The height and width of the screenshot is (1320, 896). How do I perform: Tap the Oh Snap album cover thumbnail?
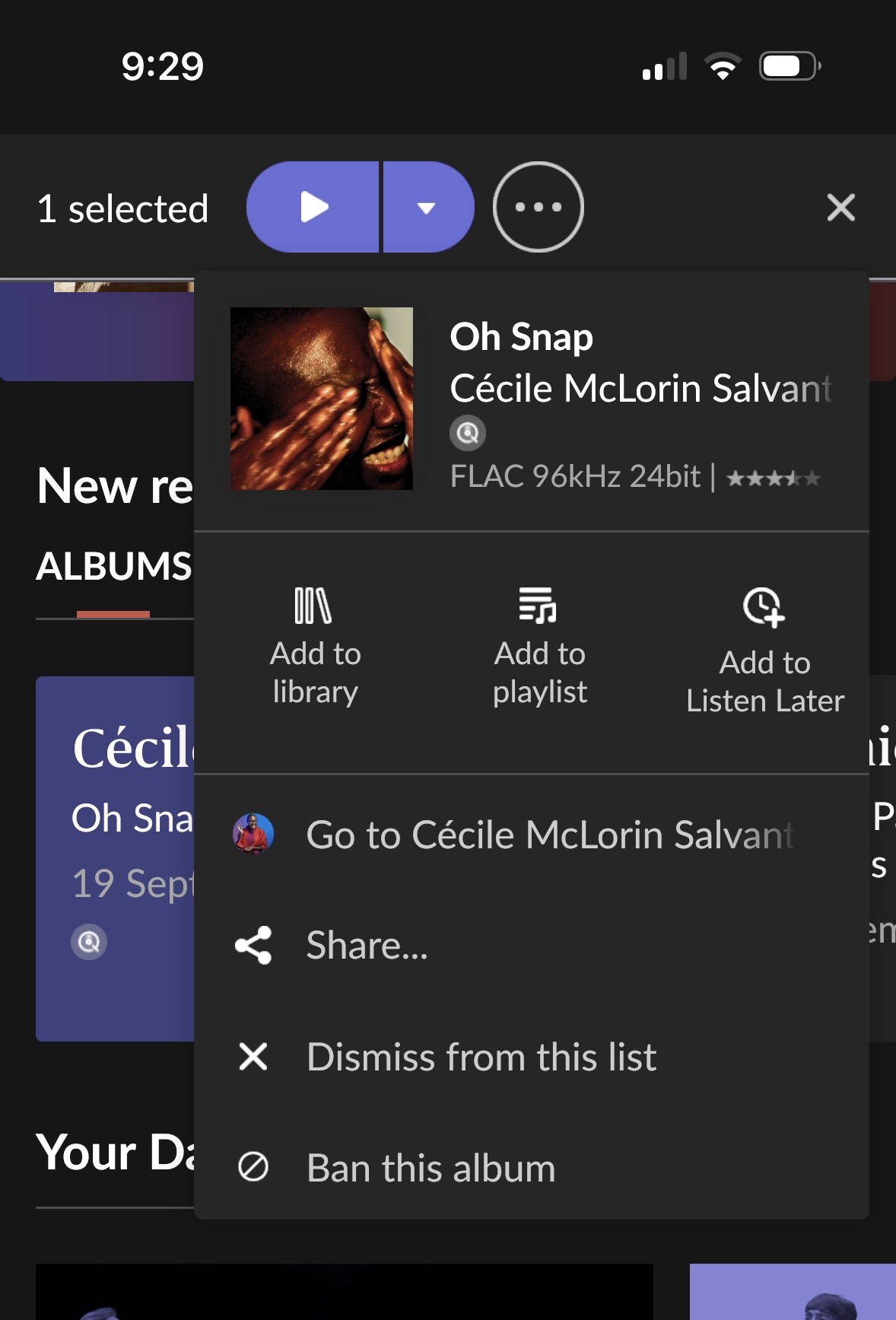point(322,399)
